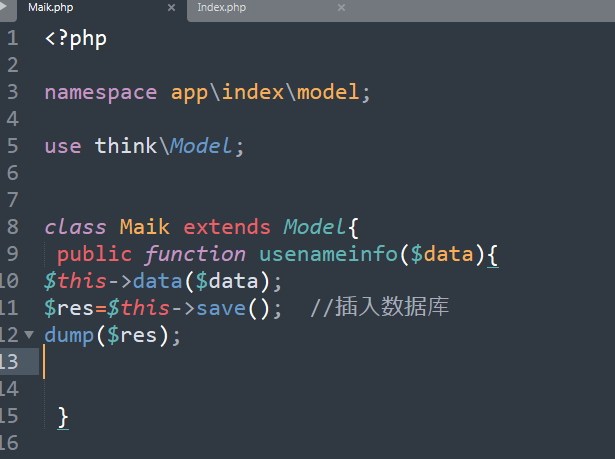Collapse the code fold arrow at line 12
Viewport: 615px width, 459px height.
pos(29,335)
